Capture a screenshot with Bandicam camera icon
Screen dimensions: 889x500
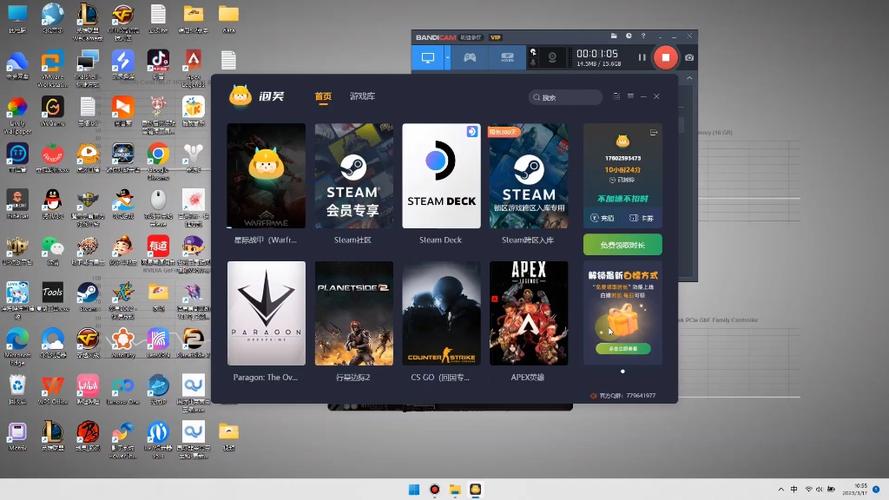point(689,57)
